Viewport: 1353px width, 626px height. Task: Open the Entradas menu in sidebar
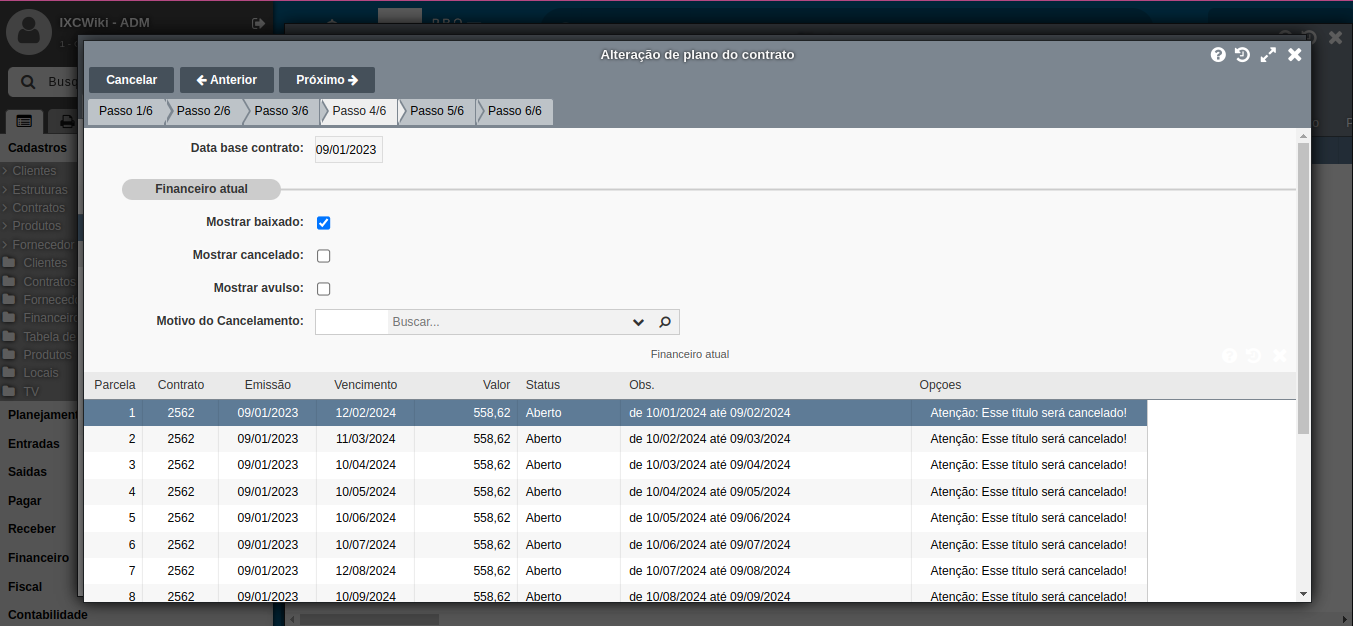(x=34, y=444)
